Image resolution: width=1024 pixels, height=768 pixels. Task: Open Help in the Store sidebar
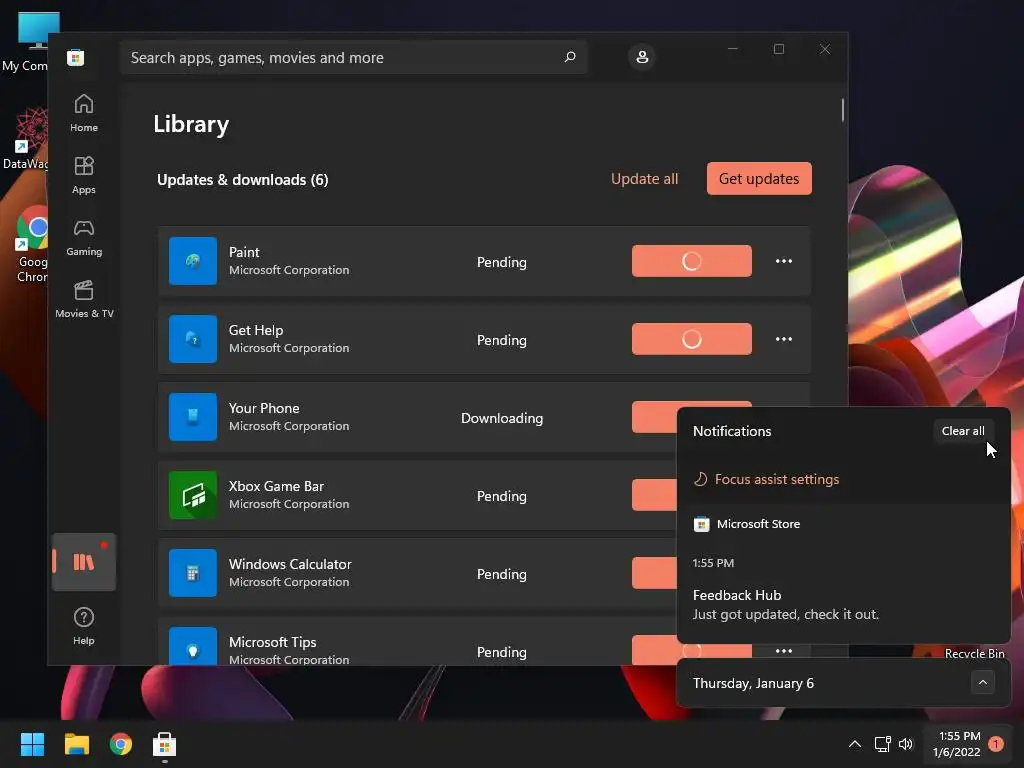pos(84,626)
